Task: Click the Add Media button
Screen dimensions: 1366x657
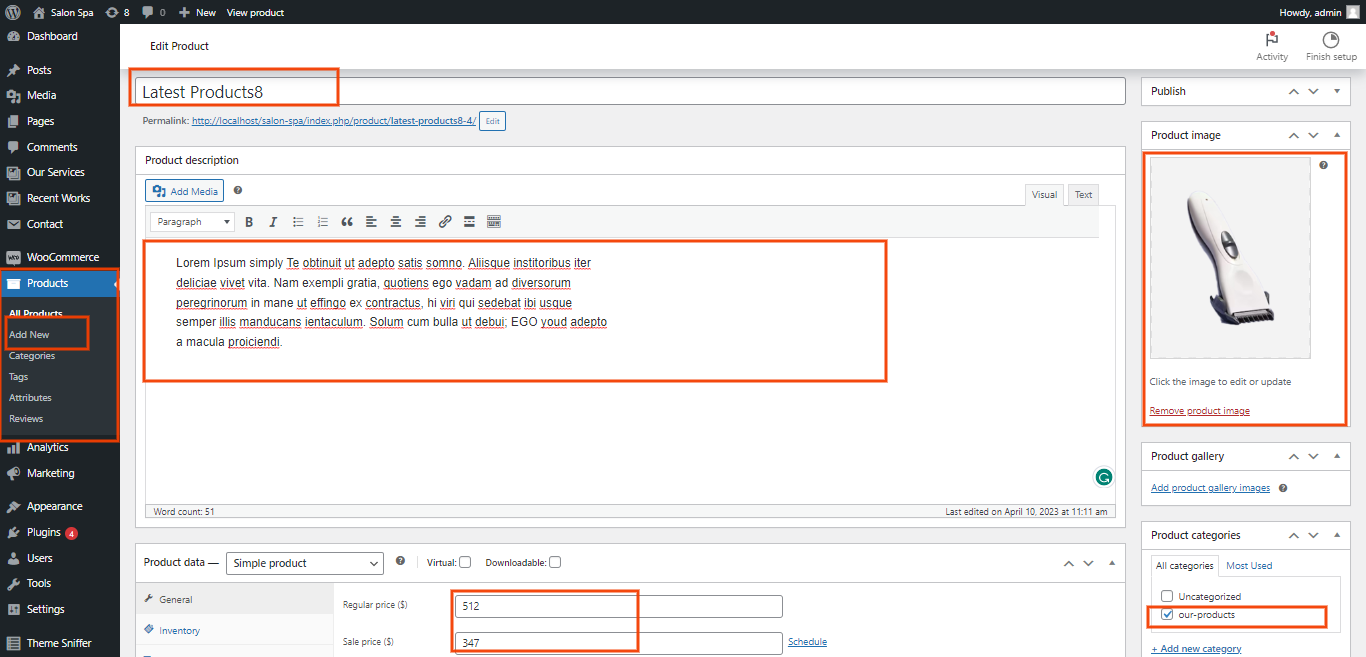Action: [185, 191]
